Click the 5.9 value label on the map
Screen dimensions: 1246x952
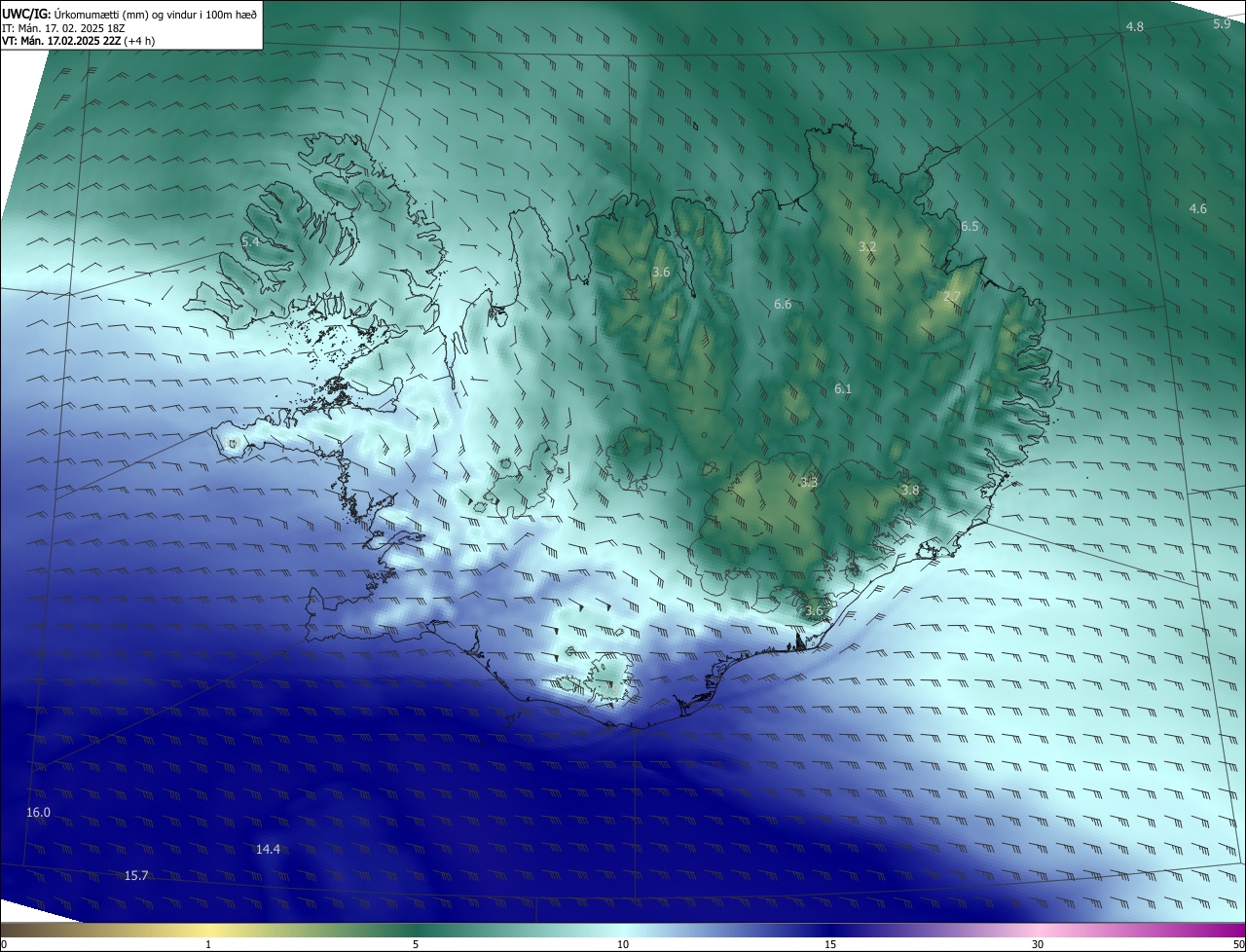click(1222, 23)
